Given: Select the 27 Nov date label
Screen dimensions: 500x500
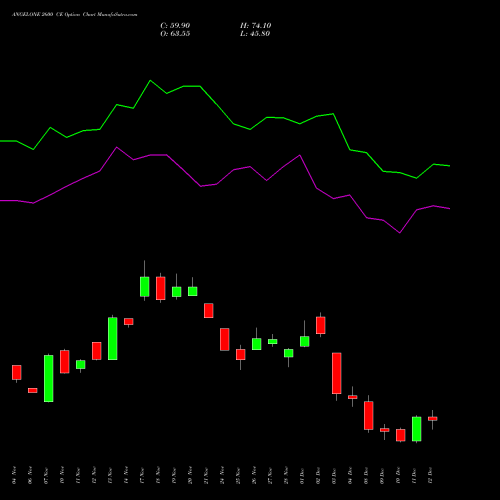Looking at the screenshot, I should click(x=270, y=475).
